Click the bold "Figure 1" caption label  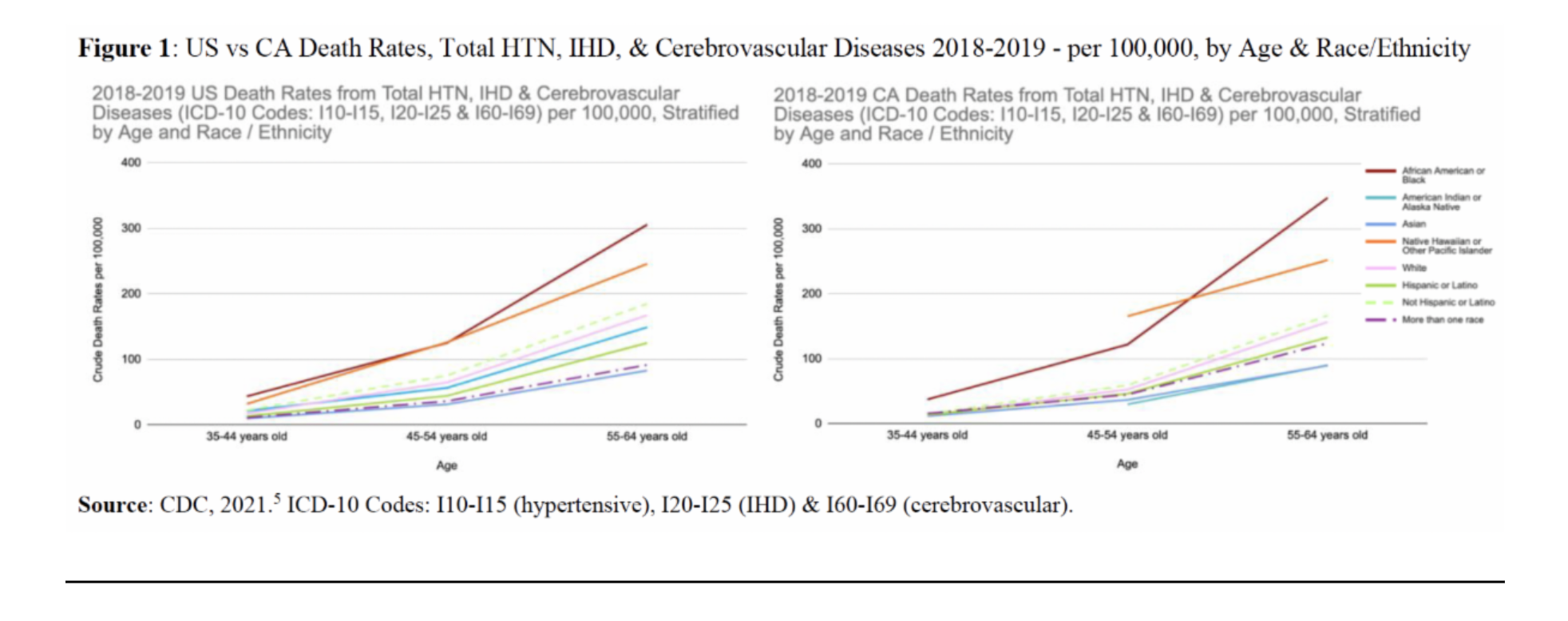pyautogui.click(x=124, y=49)
